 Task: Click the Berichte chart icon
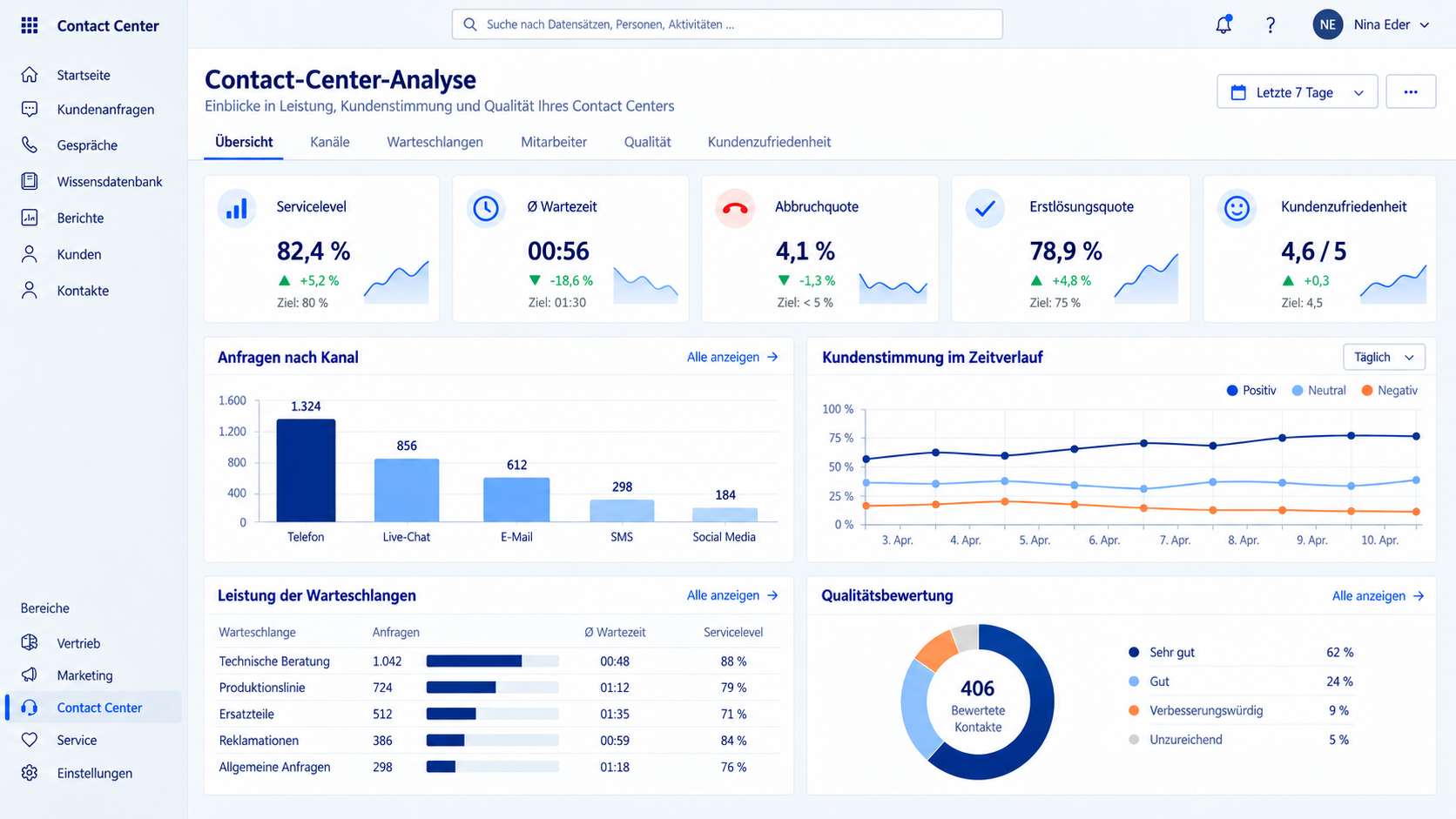point(30,218)
